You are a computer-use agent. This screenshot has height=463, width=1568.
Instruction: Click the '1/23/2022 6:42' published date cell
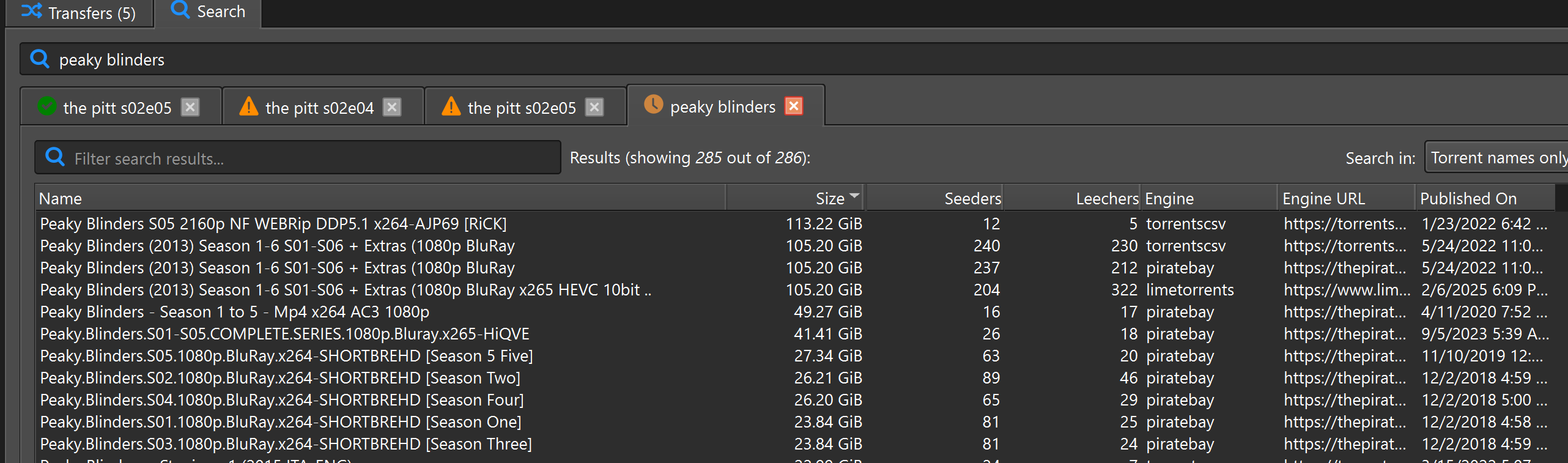[x=1484, y=224]
